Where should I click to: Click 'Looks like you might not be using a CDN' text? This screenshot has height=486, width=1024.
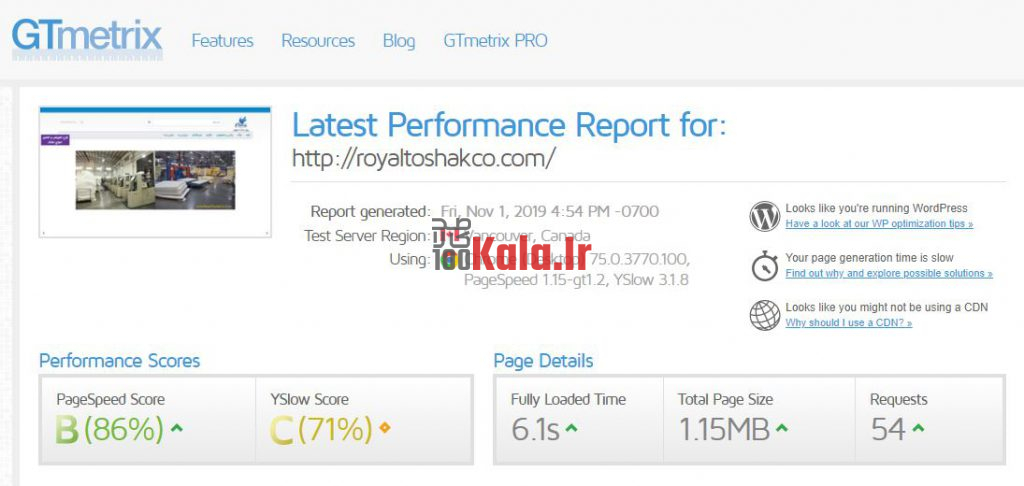tap(887, 308)
